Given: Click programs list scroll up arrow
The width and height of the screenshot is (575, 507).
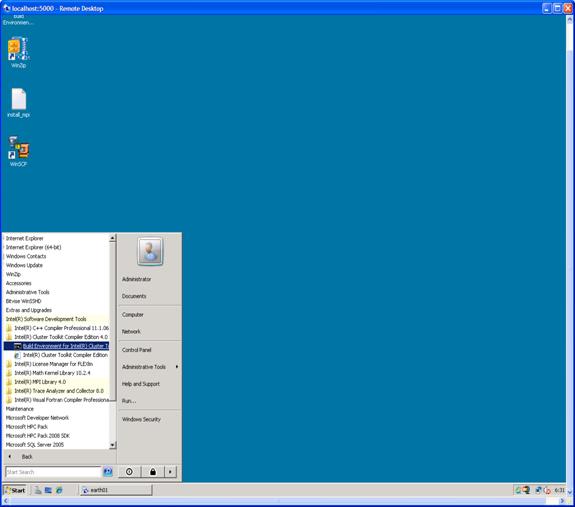Looking at the screenshot, I should [x=113, y=238].
